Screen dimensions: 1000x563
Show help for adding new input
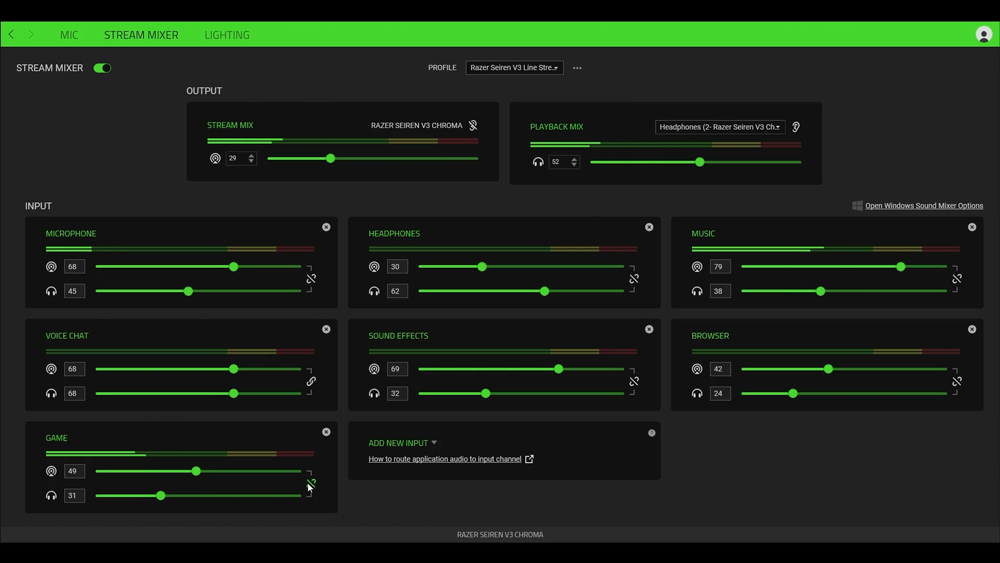(651, 433)
